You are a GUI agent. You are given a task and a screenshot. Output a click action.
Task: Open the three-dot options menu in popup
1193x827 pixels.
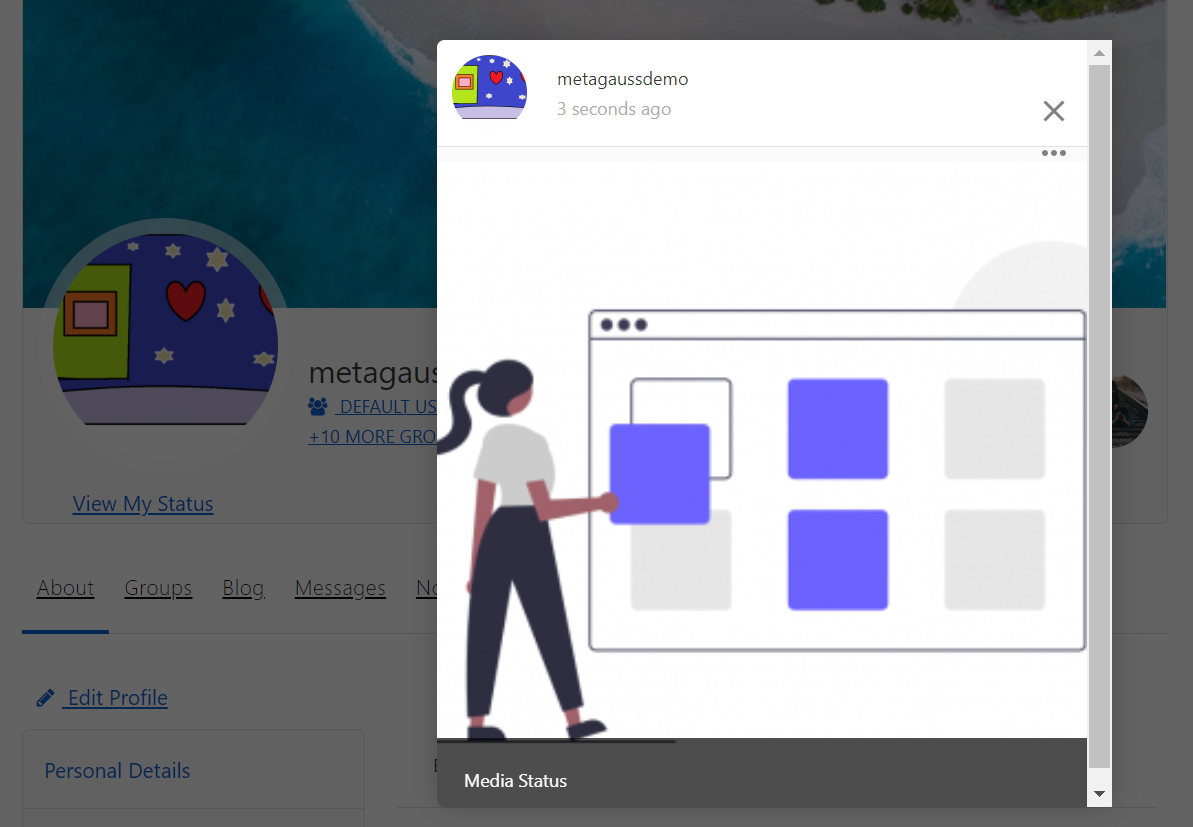coord(1053,153)
